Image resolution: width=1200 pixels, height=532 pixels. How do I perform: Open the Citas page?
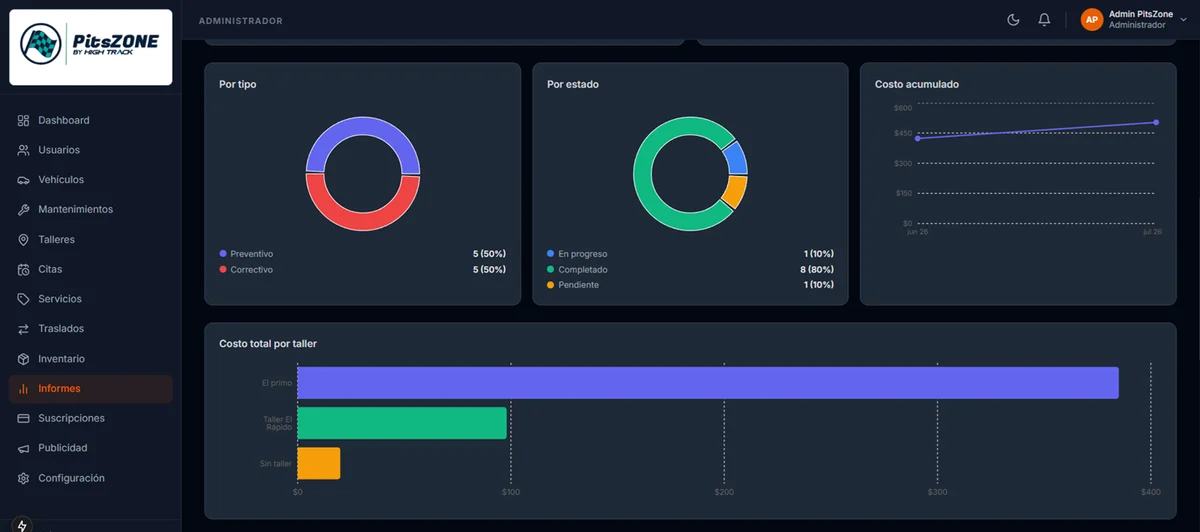click(x=90, y=269)
